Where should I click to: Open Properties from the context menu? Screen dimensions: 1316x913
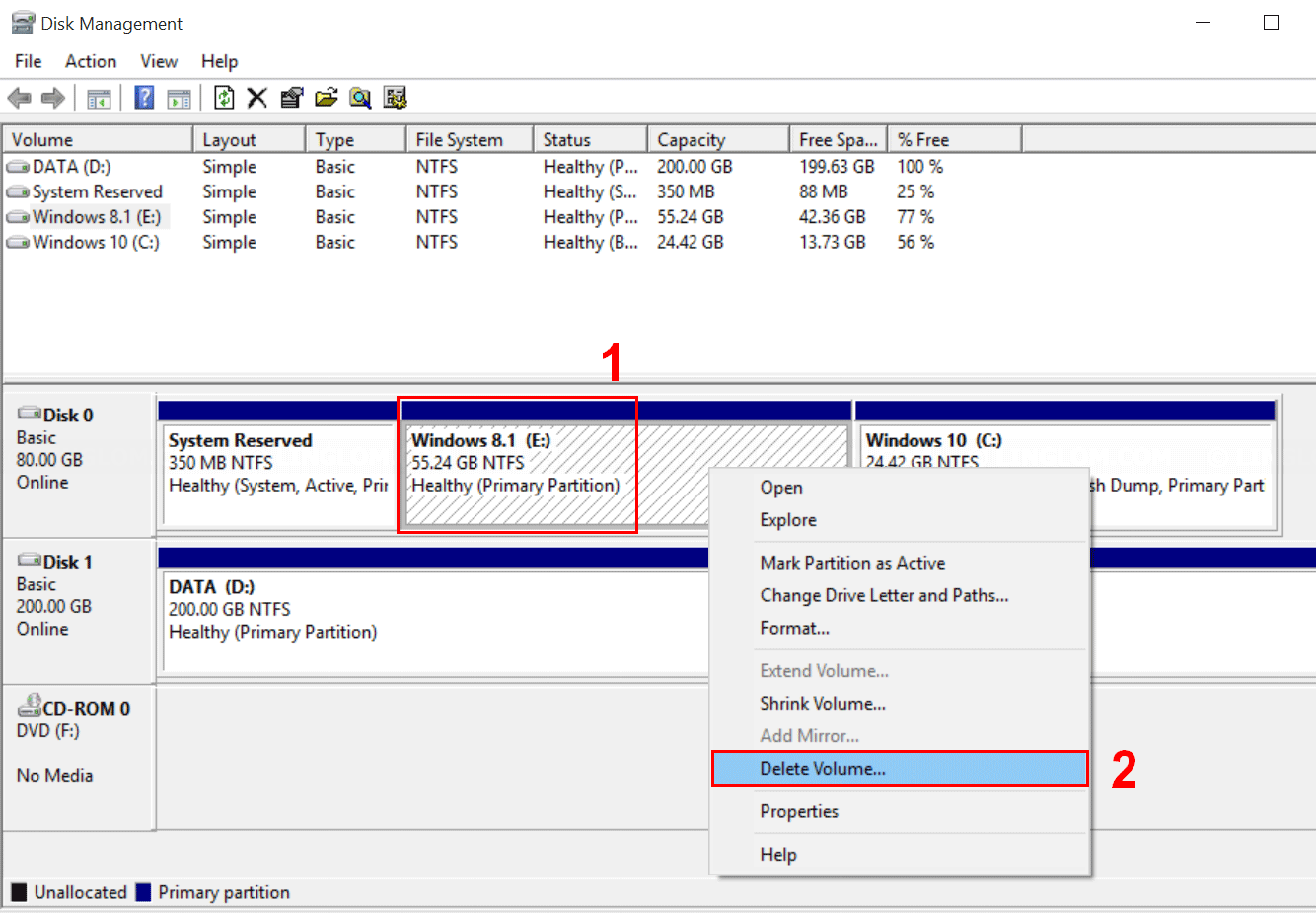[900, 811]
